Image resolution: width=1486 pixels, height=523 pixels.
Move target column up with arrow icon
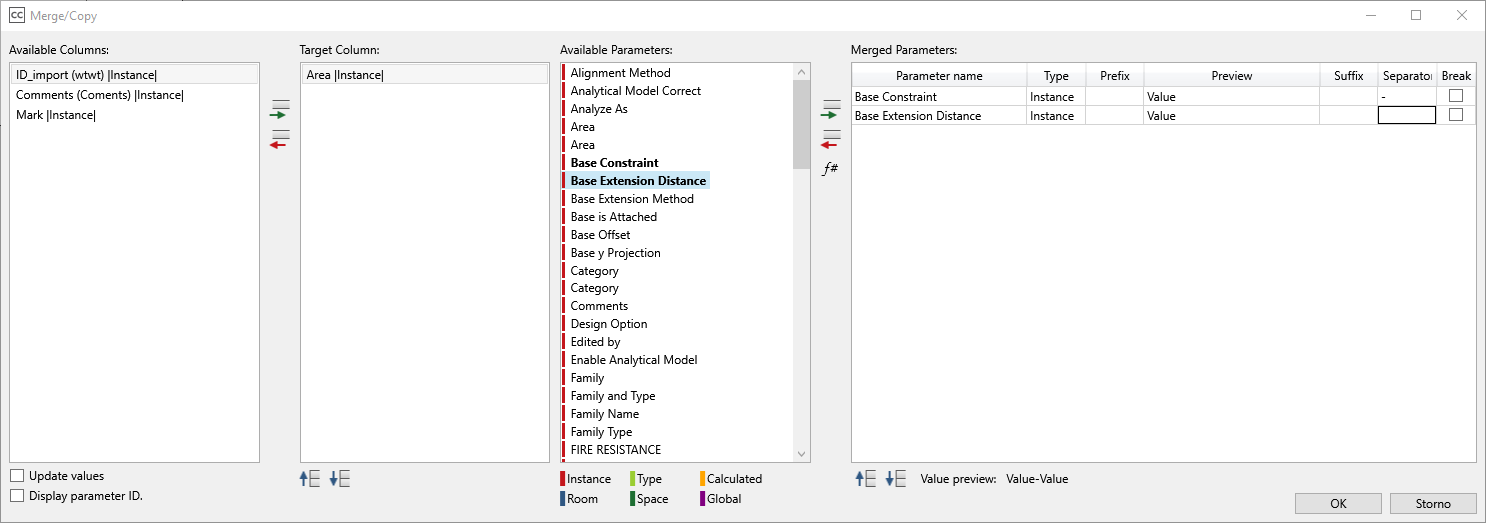pos(309,479)
